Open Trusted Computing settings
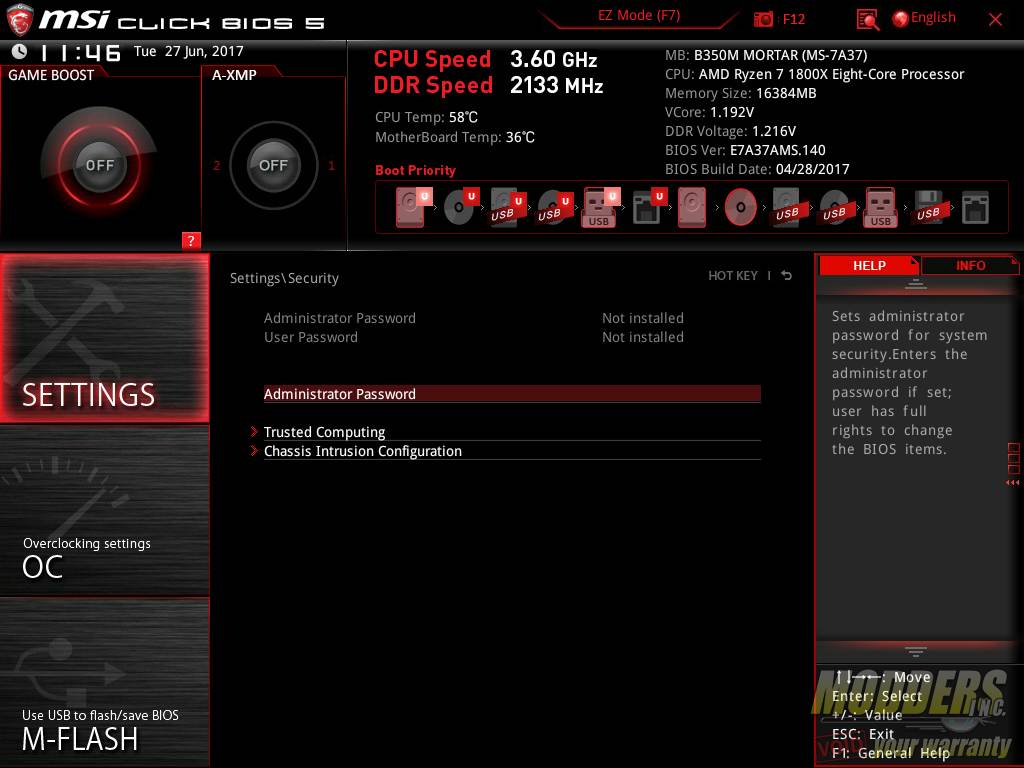1024x768 pixels. tap(512, 432)
